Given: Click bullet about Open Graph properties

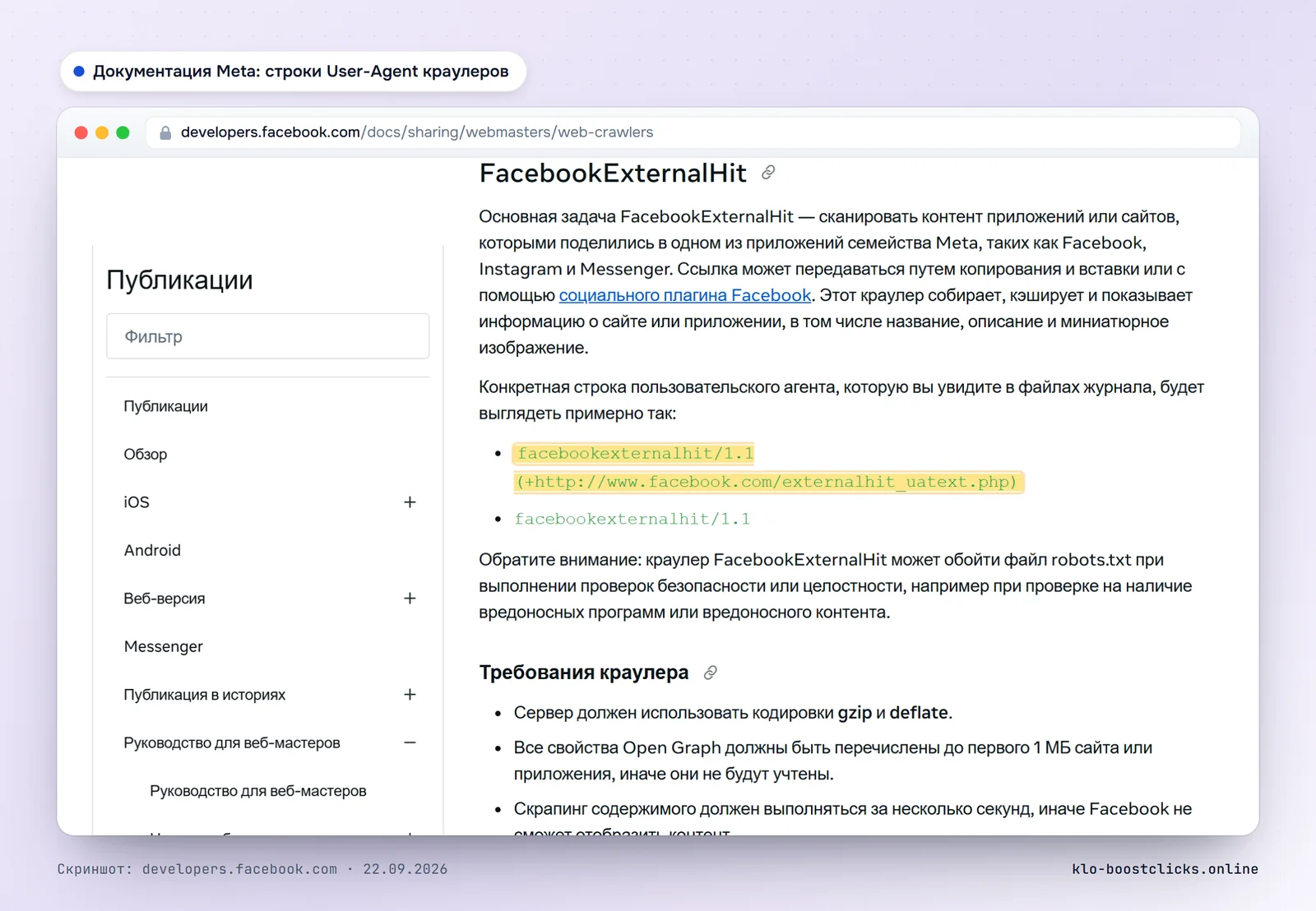Looking at the screenshot, I should coord(833,761).
